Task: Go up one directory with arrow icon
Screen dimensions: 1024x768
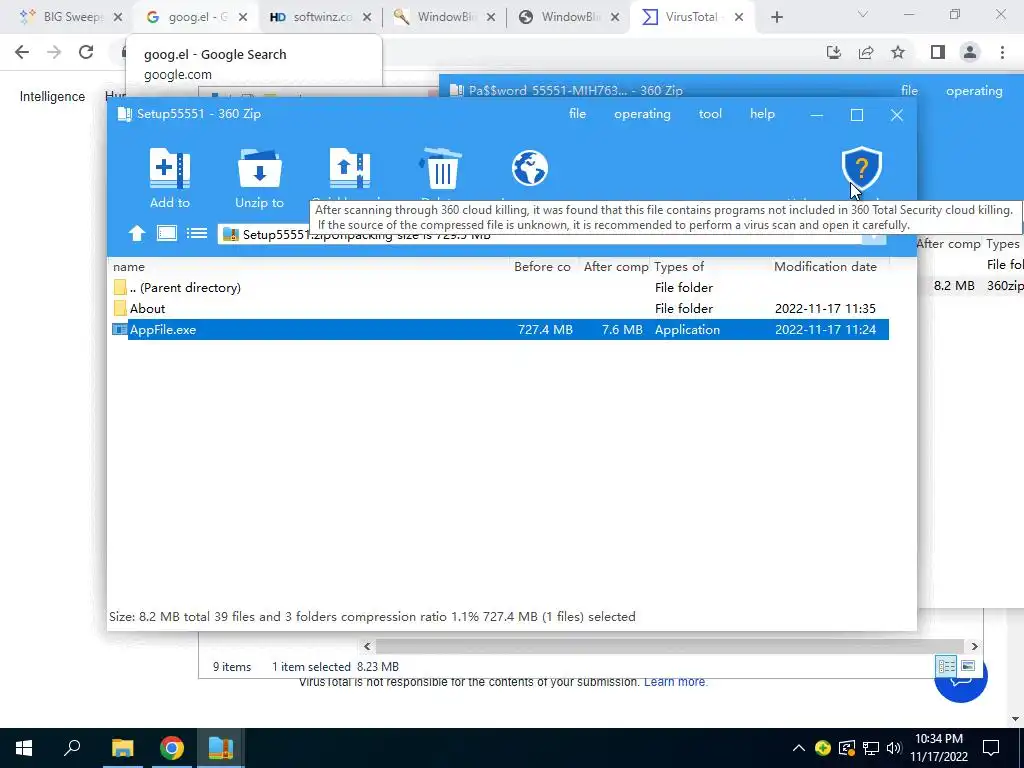Action: coord(136,233)
